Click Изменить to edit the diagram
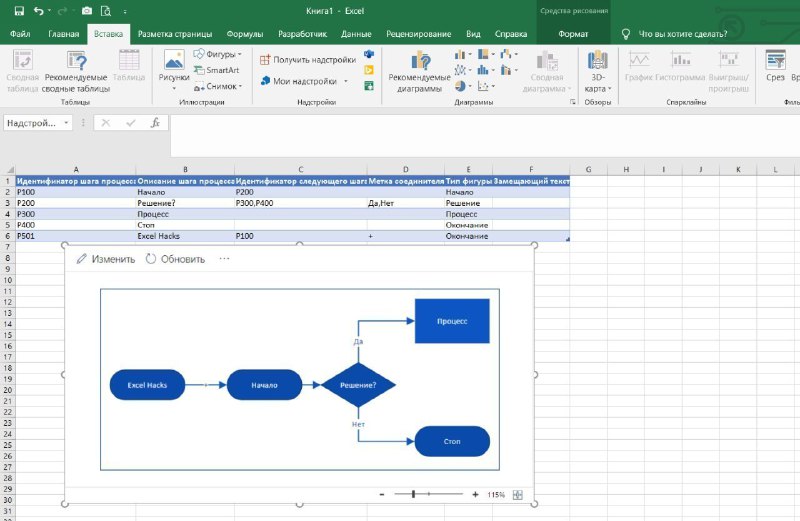 pos(106,259)
